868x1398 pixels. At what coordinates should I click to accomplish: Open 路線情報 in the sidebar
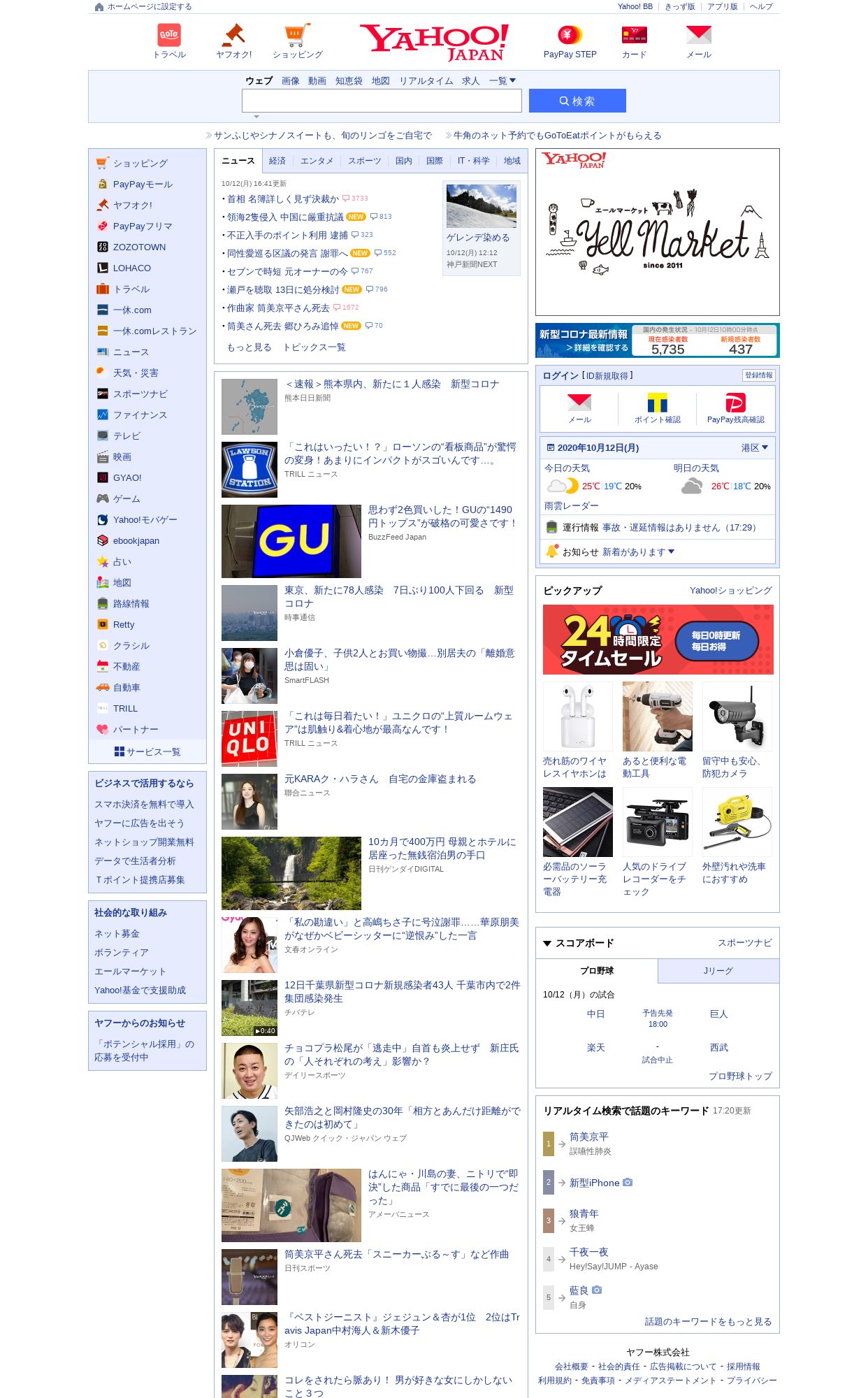tap(131, 604)
